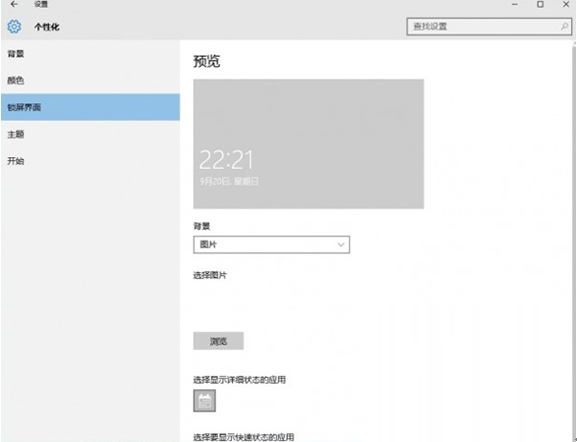The image size is (577, 442).
Task: Click the magnifier icon in the search box
Action: 564,26
